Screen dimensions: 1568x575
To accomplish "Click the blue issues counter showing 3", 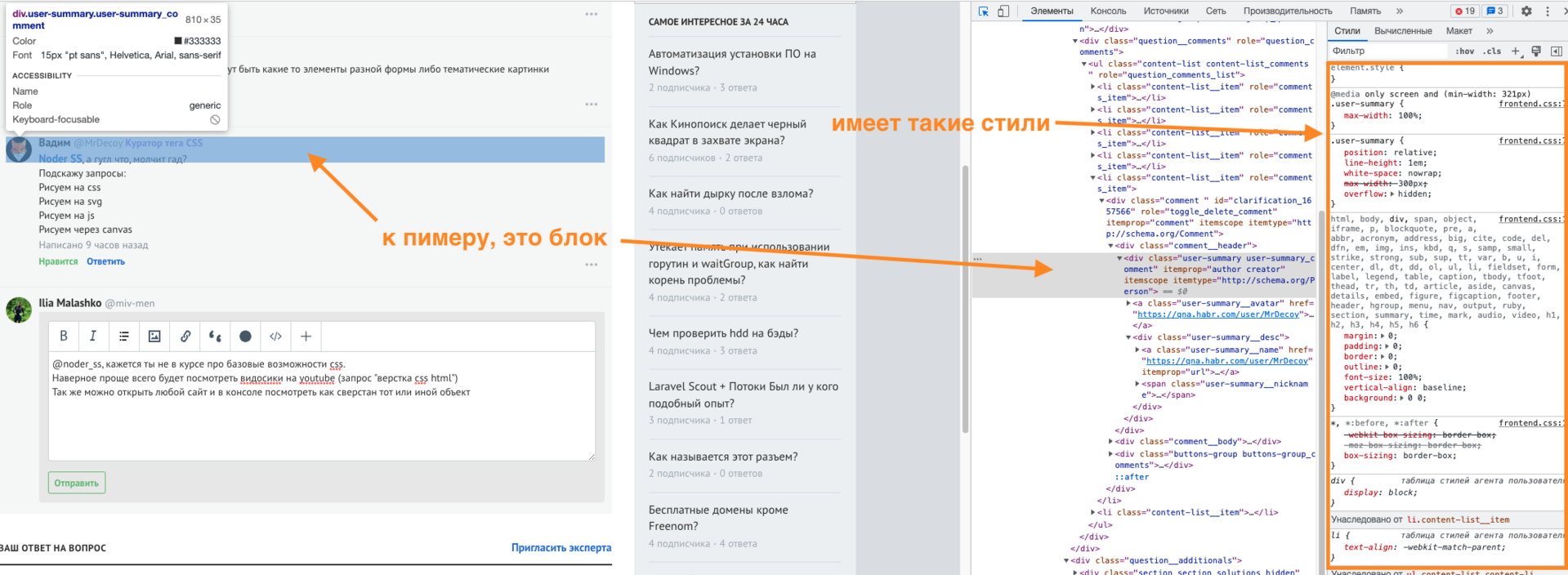I will pyautogui.click(x=1494, y=11).
